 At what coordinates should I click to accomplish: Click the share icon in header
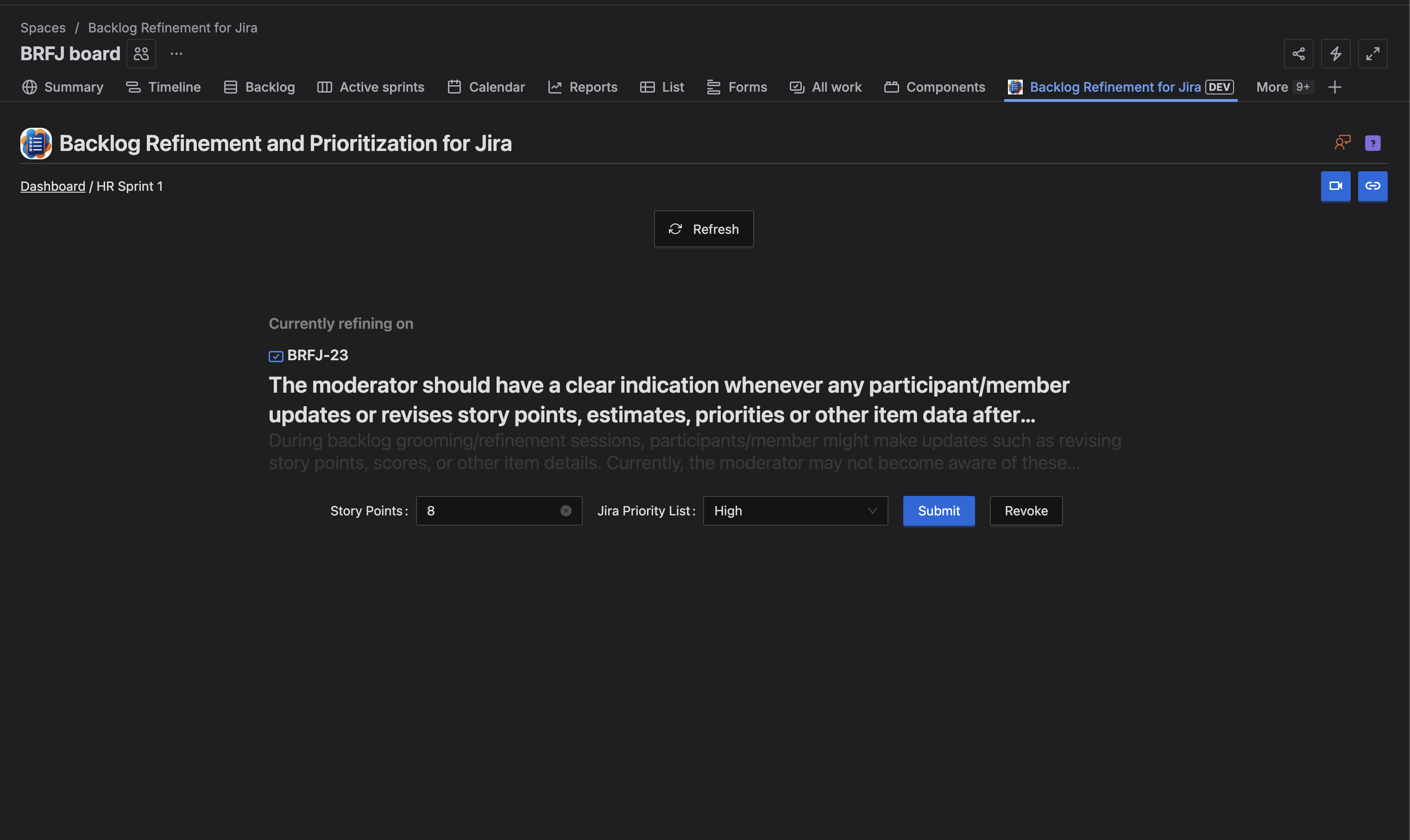pyautogui.click(x=1298, y=54)
